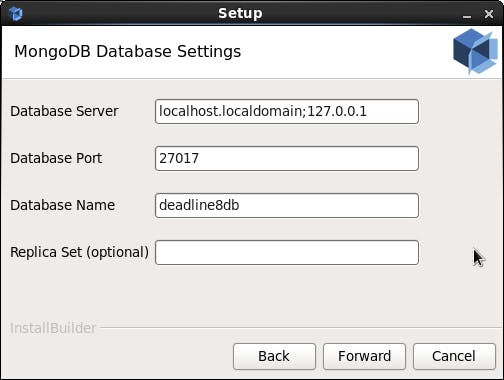Click the Database Server label
504x380 pixels.
[64, 111]
